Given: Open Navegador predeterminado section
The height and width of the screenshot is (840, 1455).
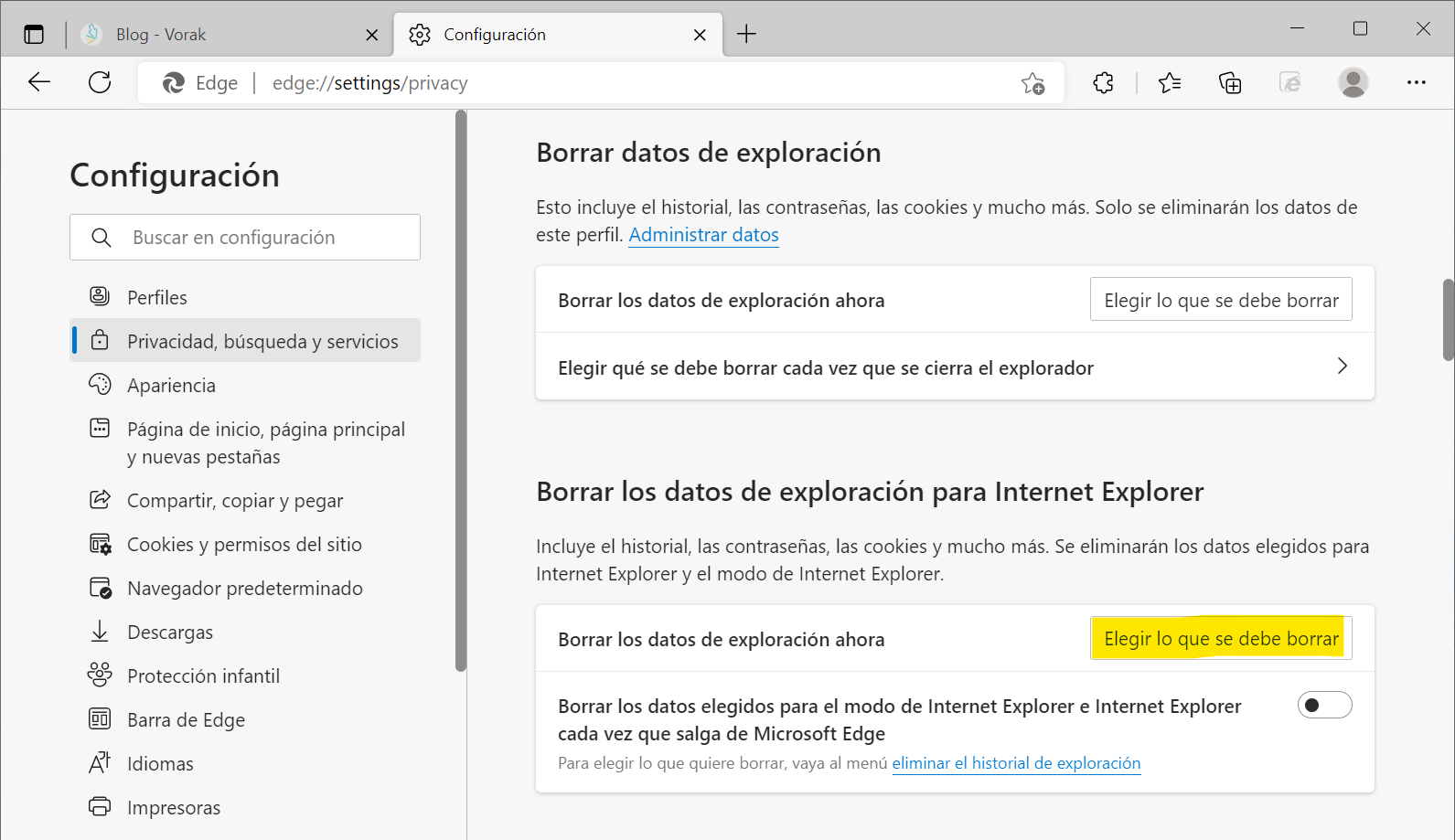Looking at the screenshot, I should [x=245, y=588].
